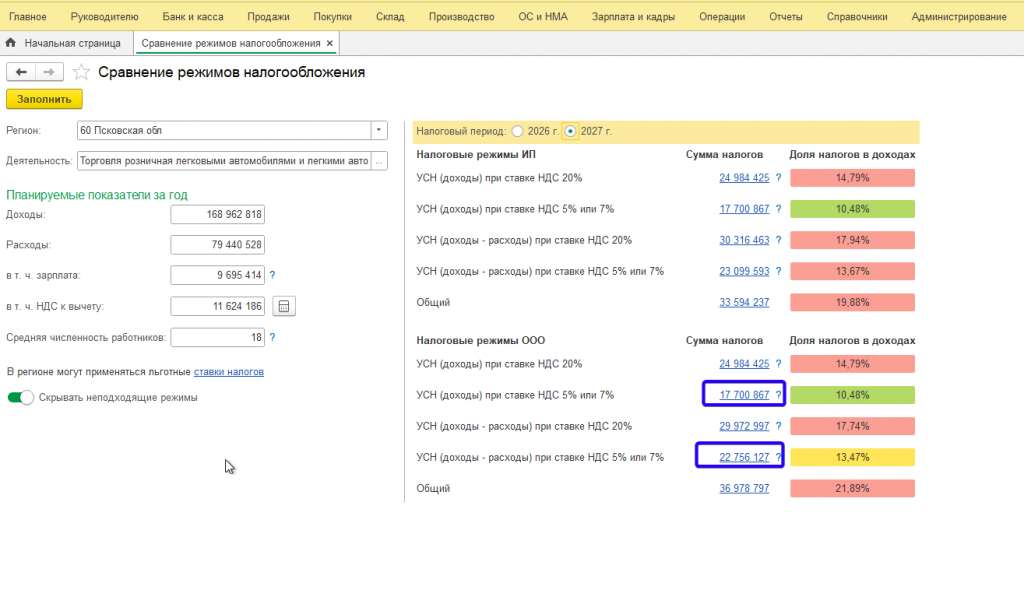Screen dimensions: 1024x590
Task: Open help for ИП УСН (доходы - расходы) НДС 20%
Action: (778, 240)
